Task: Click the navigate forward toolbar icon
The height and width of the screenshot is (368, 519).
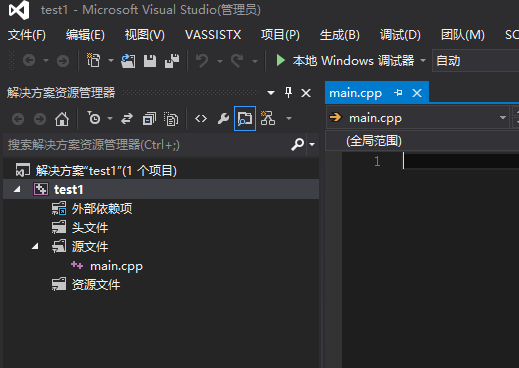Action: pyautogui.click(x=63, y=61)
